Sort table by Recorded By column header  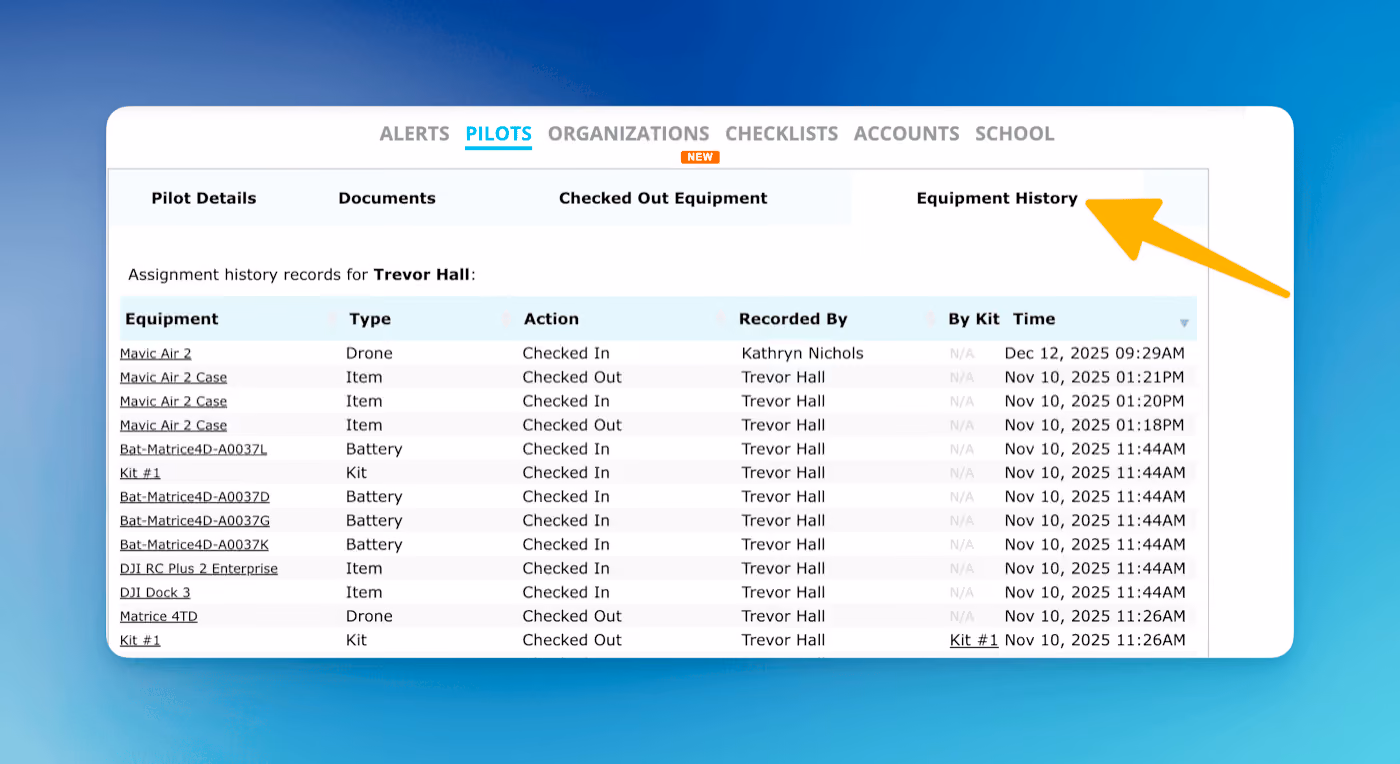click(x=793, y=319)
